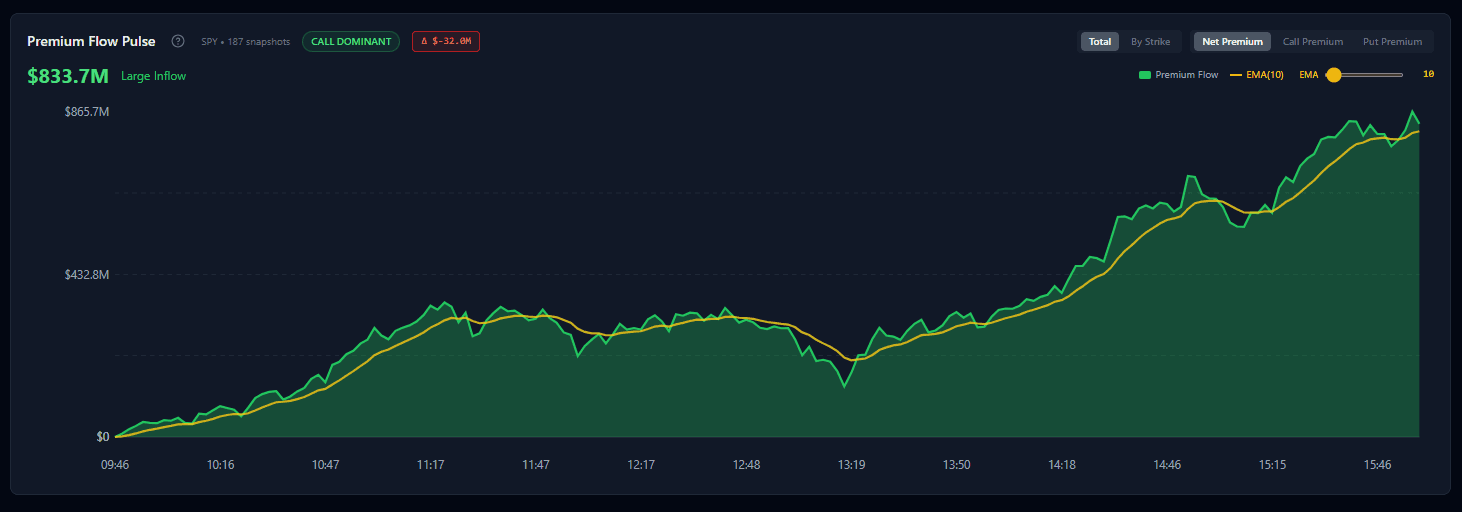The height and width of the screenshot is (512, 1462).
Task: Click the 13:19 time axis label
Action: pyautogui.click(x=851, y=465)
